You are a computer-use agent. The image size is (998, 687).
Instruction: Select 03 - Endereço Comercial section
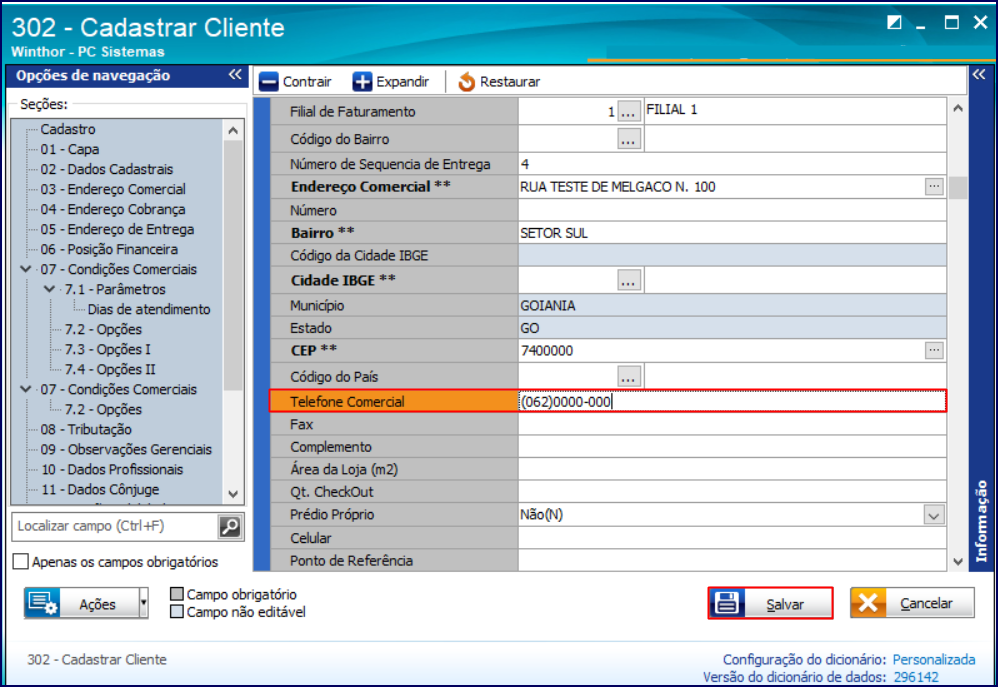coord(113,189)
